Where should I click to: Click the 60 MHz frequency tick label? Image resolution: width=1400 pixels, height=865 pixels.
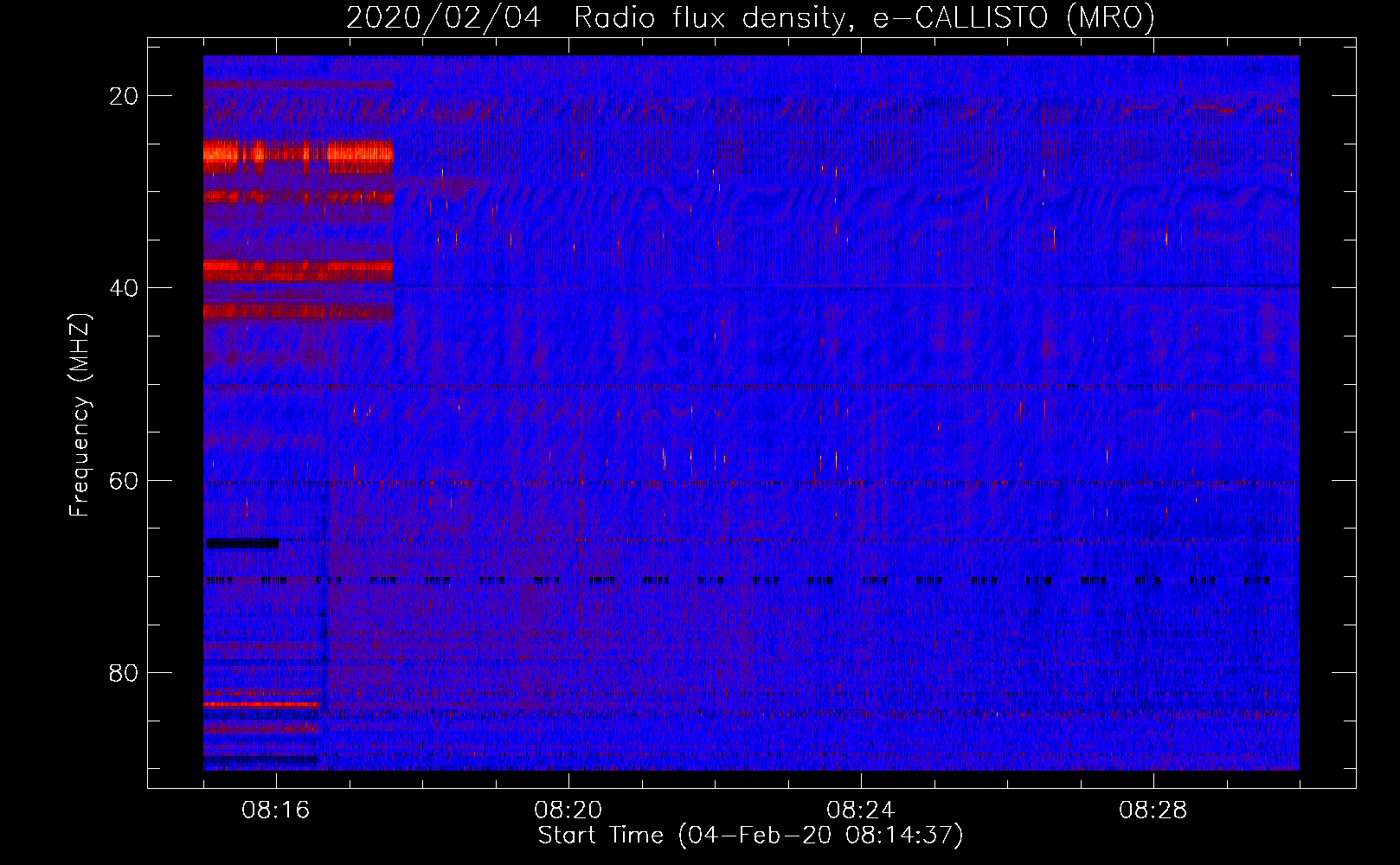click(x=124, y=480)
